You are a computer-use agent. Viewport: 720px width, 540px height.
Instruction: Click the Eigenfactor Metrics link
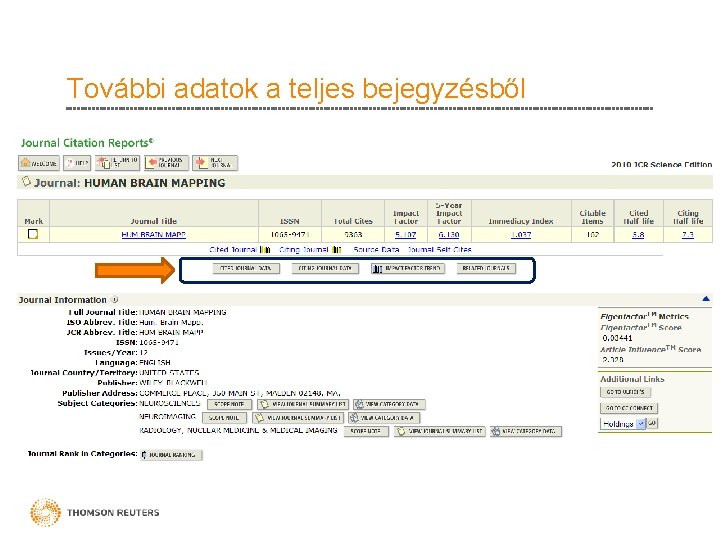[644, 316]
